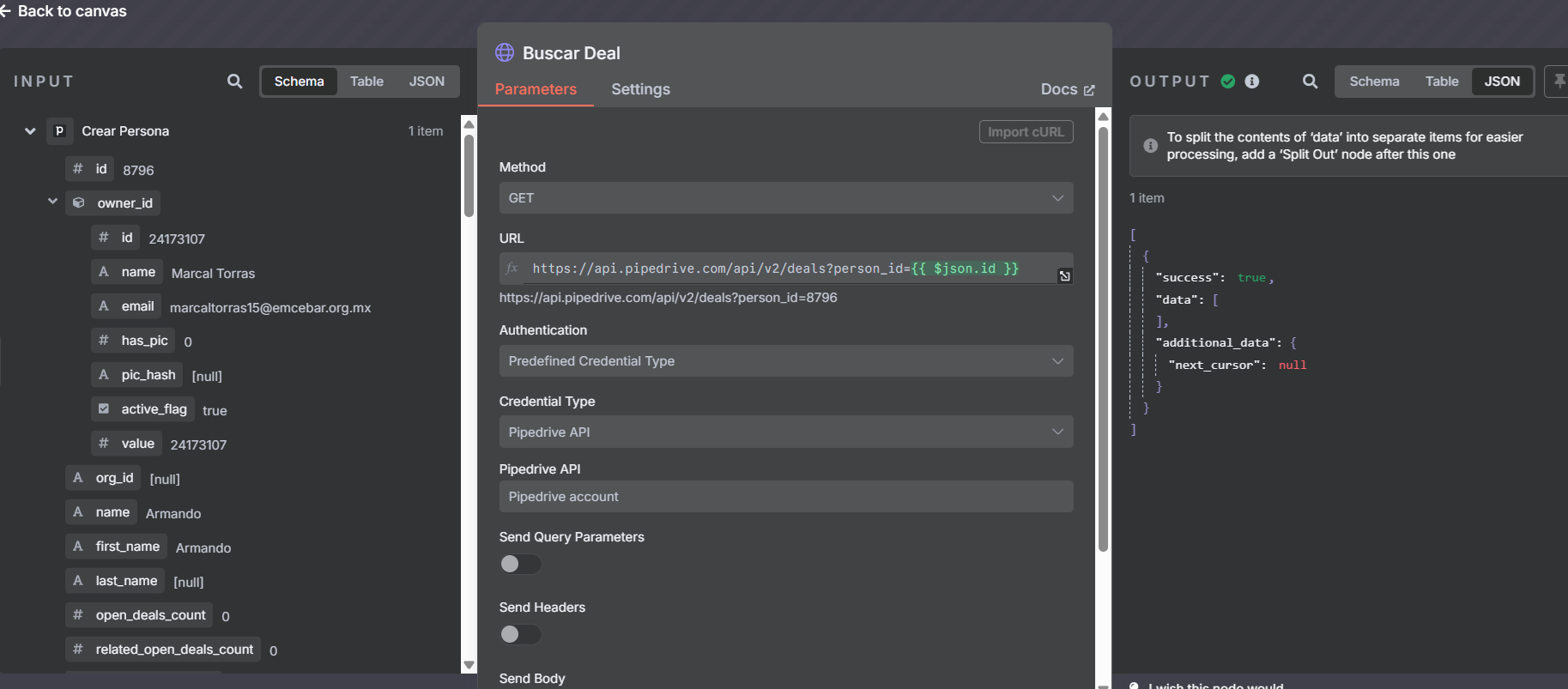Click the Buscar Deal node title
1568x689 pixels.
pyautogui.click(x=571, y=53)
